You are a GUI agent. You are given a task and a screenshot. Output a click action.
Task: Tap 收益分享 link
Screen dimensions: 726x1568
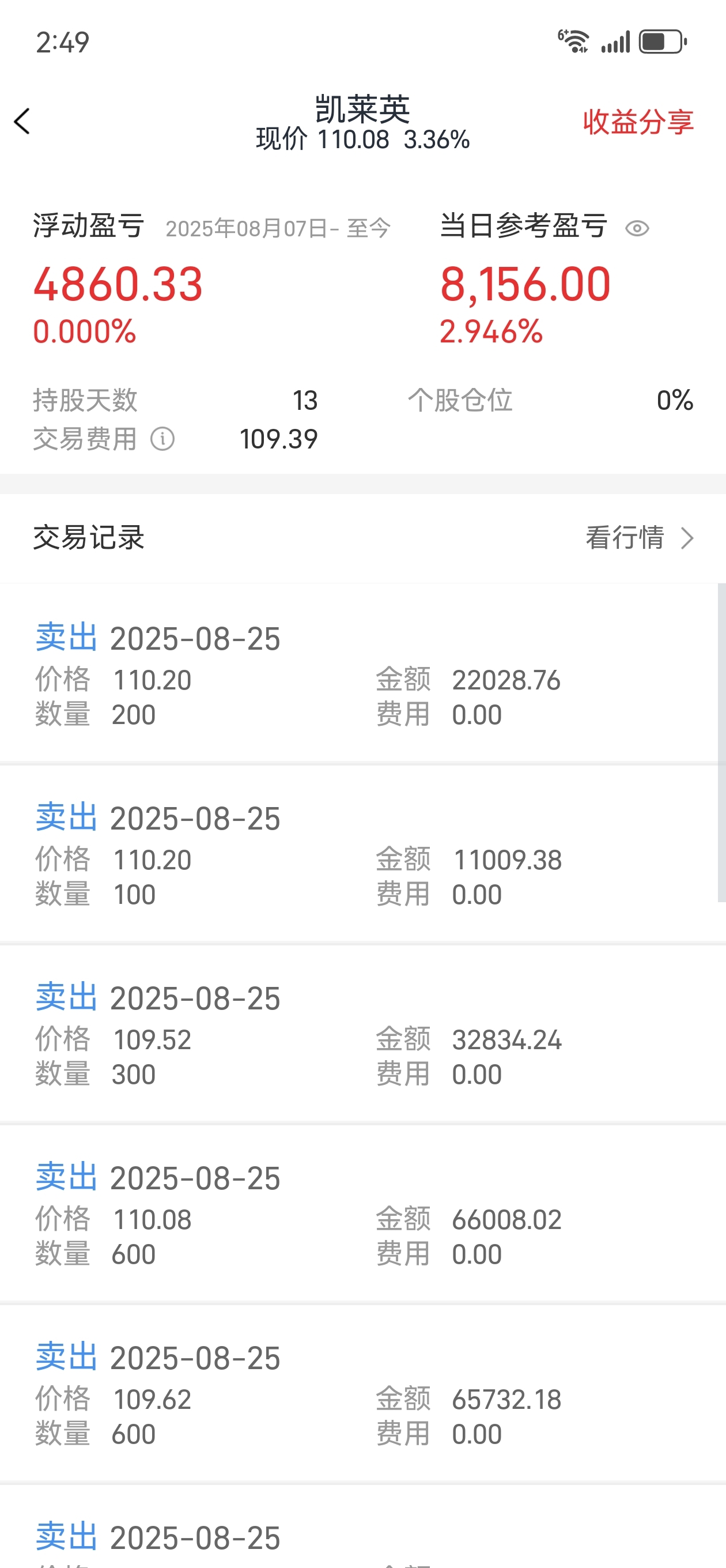(x=638, y=122)
